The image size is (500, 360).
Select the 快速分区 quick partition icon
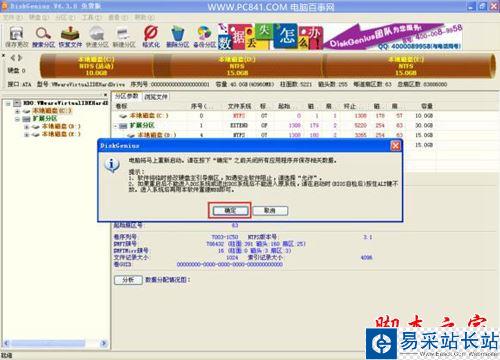tap(97, 36)
